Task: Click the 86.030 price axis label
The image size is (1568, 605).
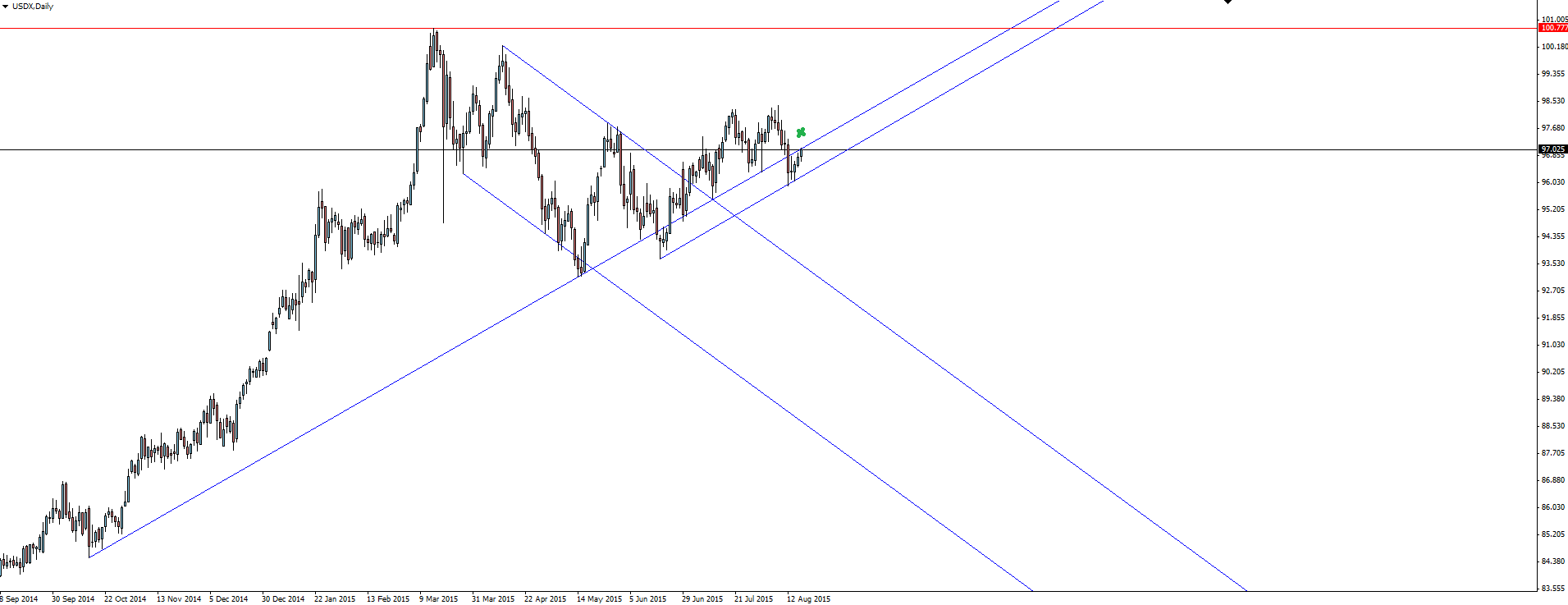Action: tap(1554, 507)
